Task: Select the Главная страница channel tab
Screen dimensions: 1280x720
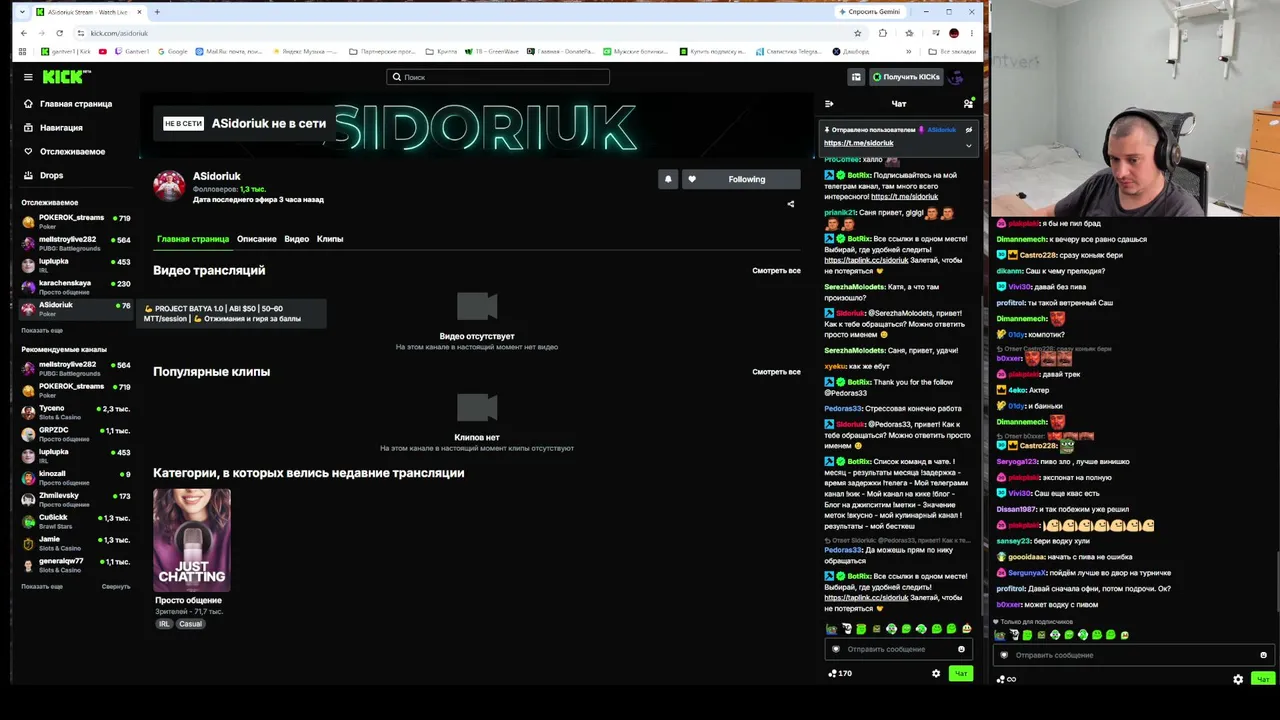Action: pyautogui.click(x=193, y=239)
